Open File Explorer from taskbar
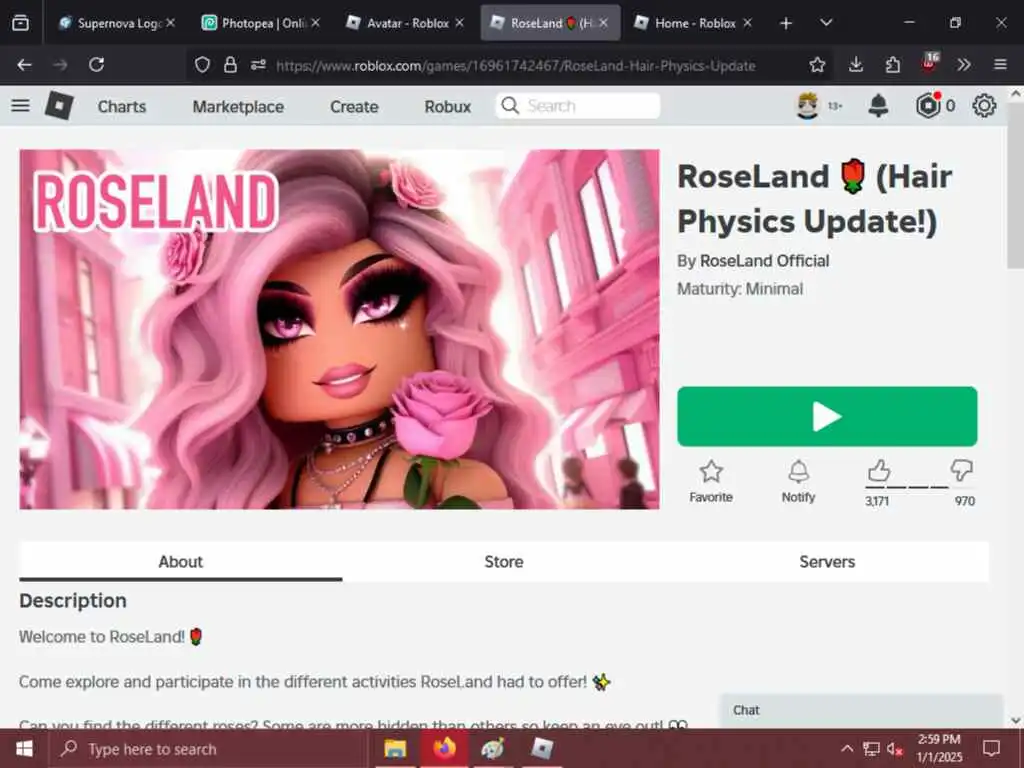 pos(394,748)
